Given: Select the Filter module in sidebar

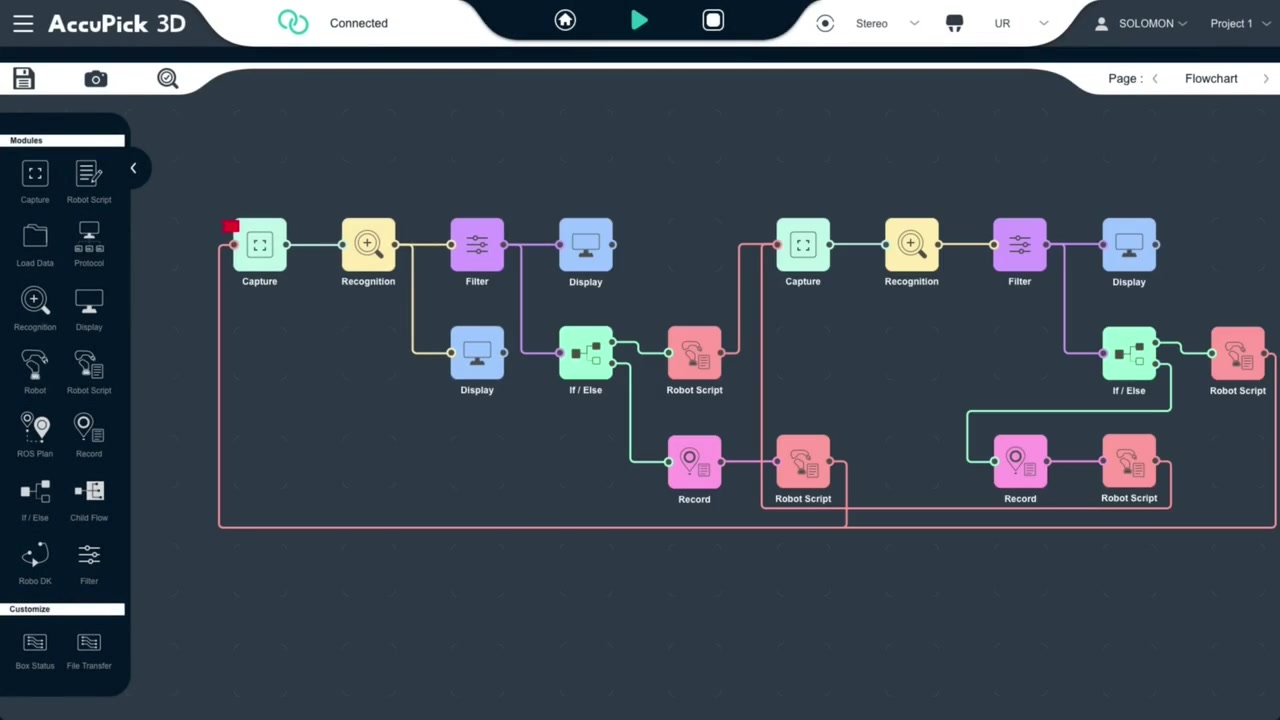Looking at the screenshot, I should point(89,563).
